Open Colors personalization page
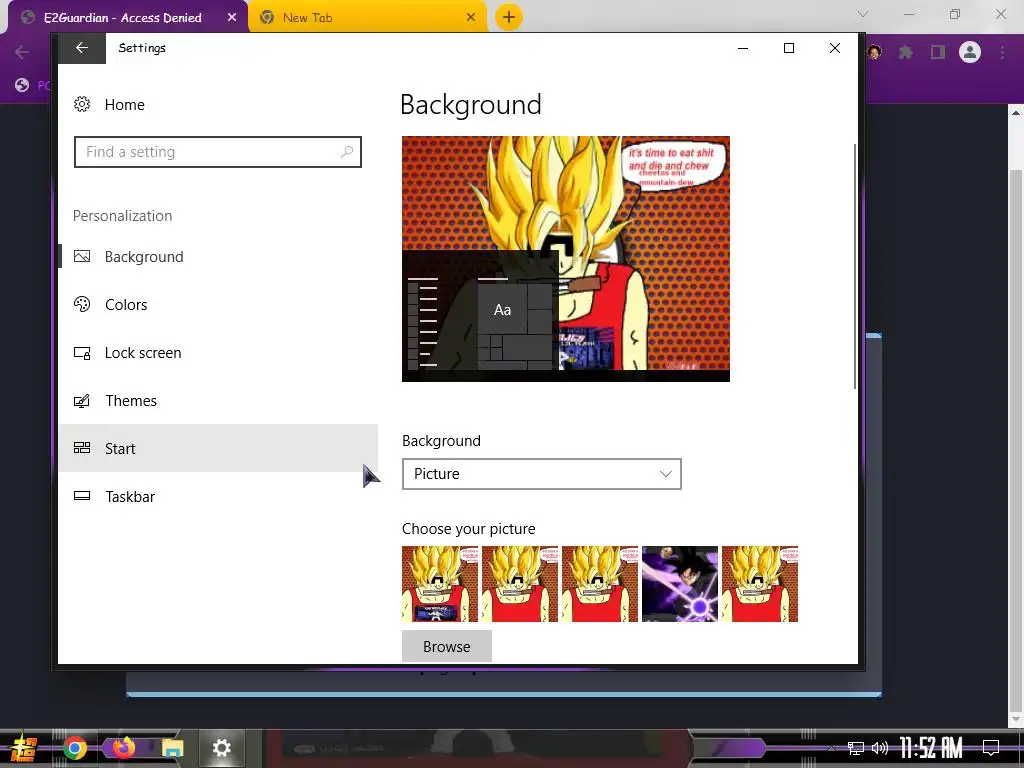 (x=217, y=304)
